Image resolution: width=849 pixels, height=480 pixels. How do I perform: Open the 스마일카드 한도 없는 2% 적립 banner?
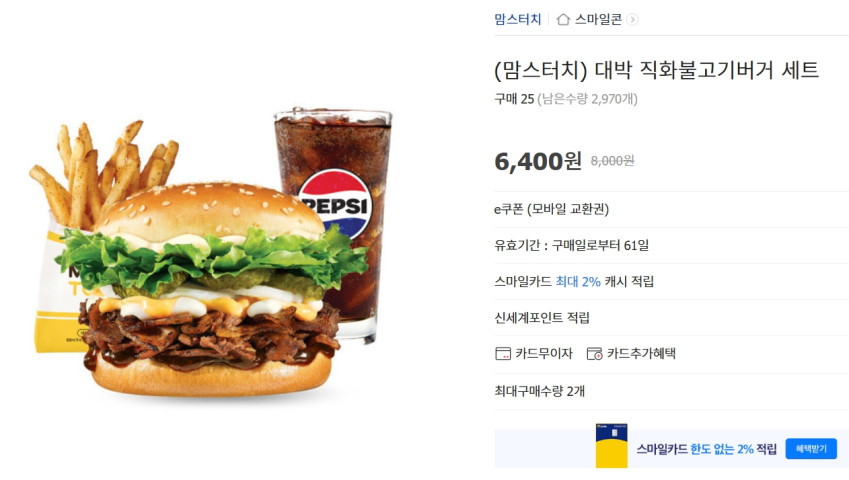[671, 449]
